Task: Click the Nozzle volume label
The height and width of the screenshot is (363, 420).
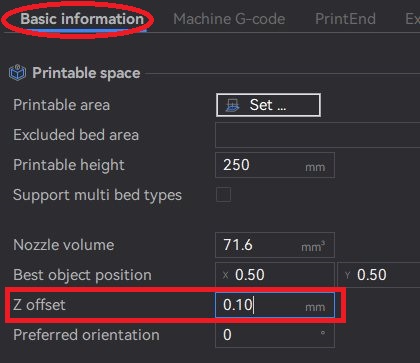Action: [x=64, y=245]
